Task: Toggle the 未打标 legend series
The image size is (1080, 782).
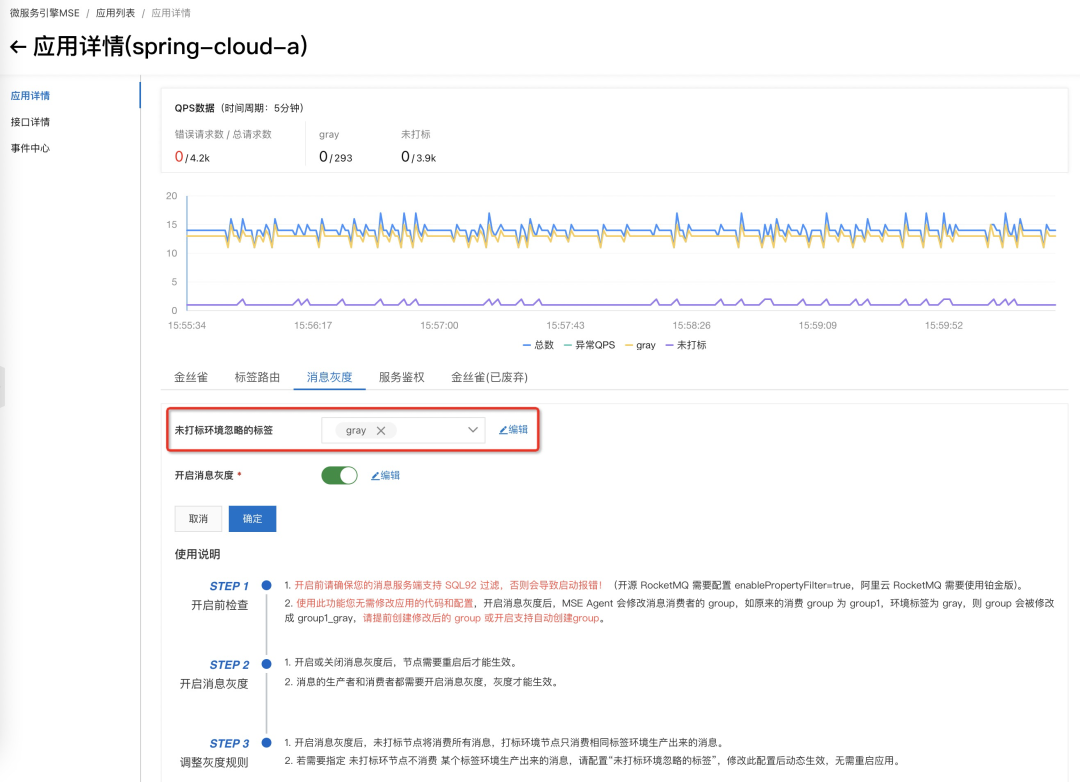Action: coord(686,345)
